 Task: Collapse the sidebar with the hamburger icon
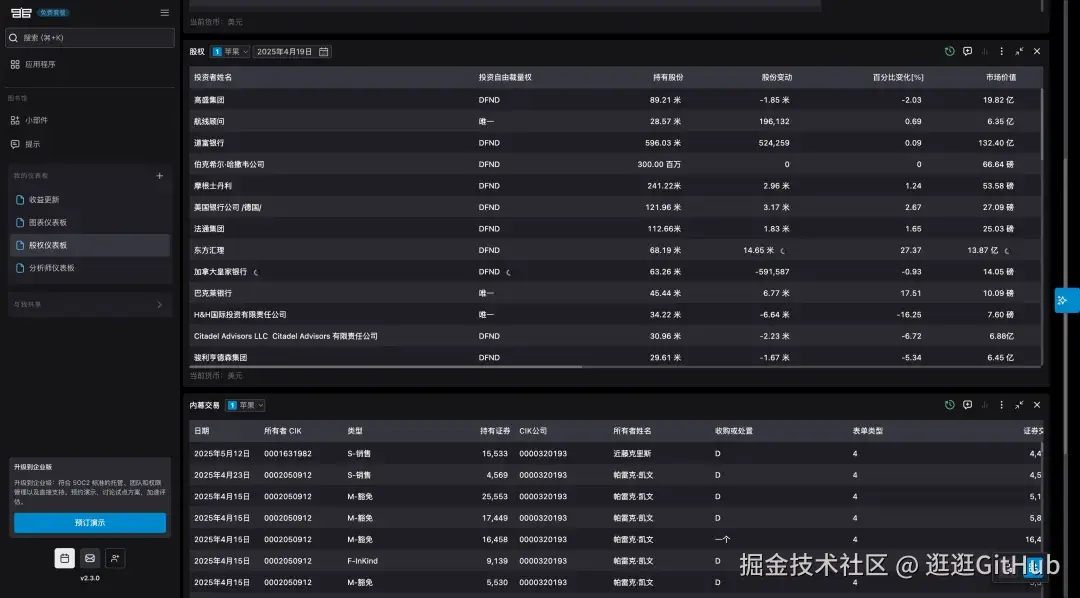[x=165, y=12]
